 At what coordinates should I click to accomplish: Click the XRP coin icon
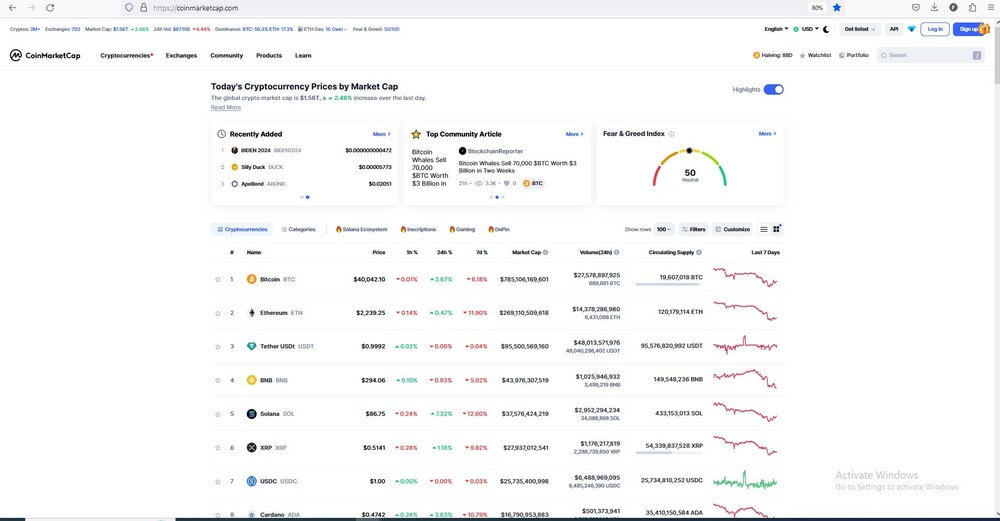click(251, 448)
